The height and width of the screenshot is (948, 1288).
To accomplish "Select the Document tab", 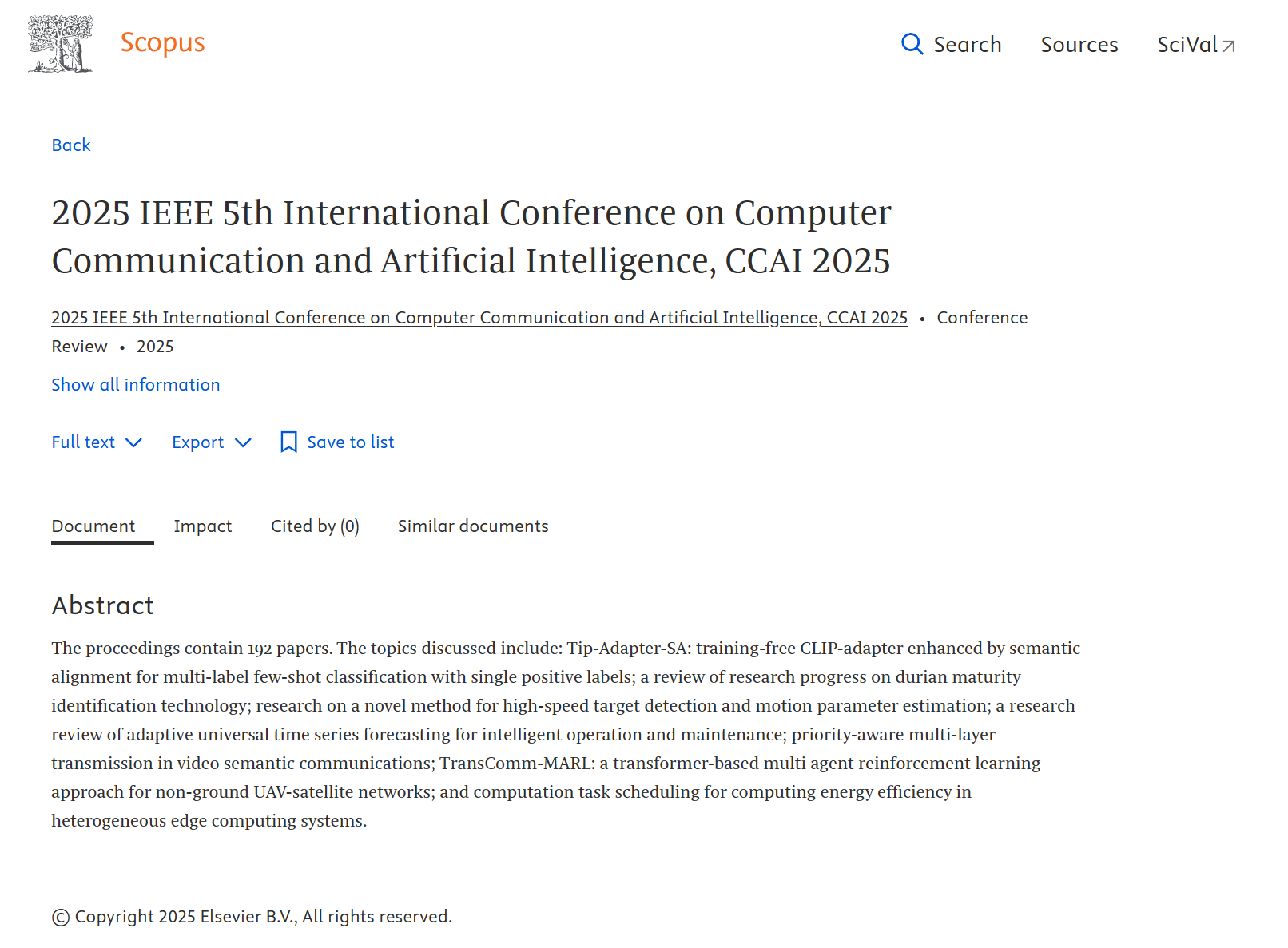I will (93, 526).
